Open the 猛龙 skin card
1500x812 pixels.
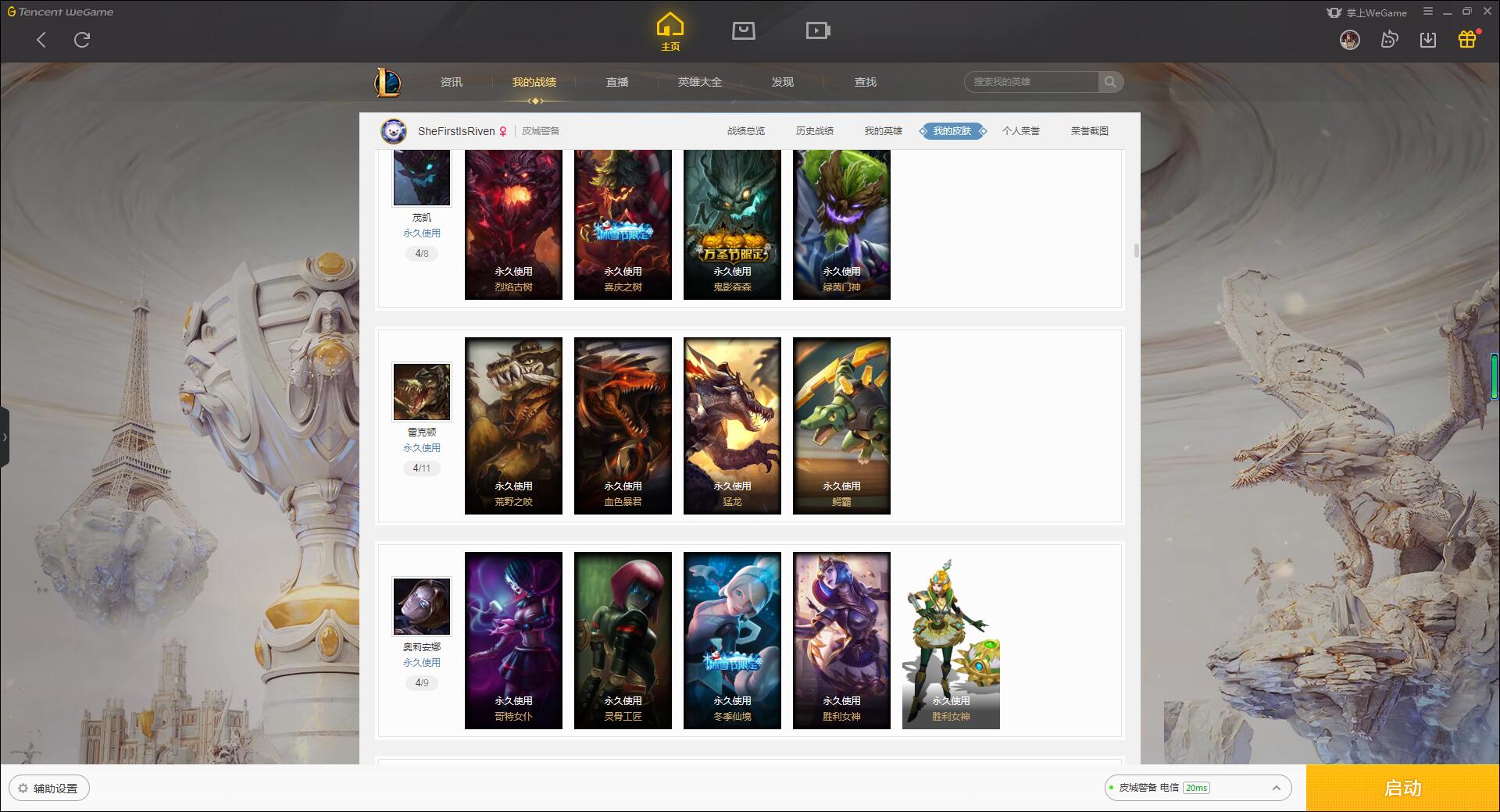732,426
